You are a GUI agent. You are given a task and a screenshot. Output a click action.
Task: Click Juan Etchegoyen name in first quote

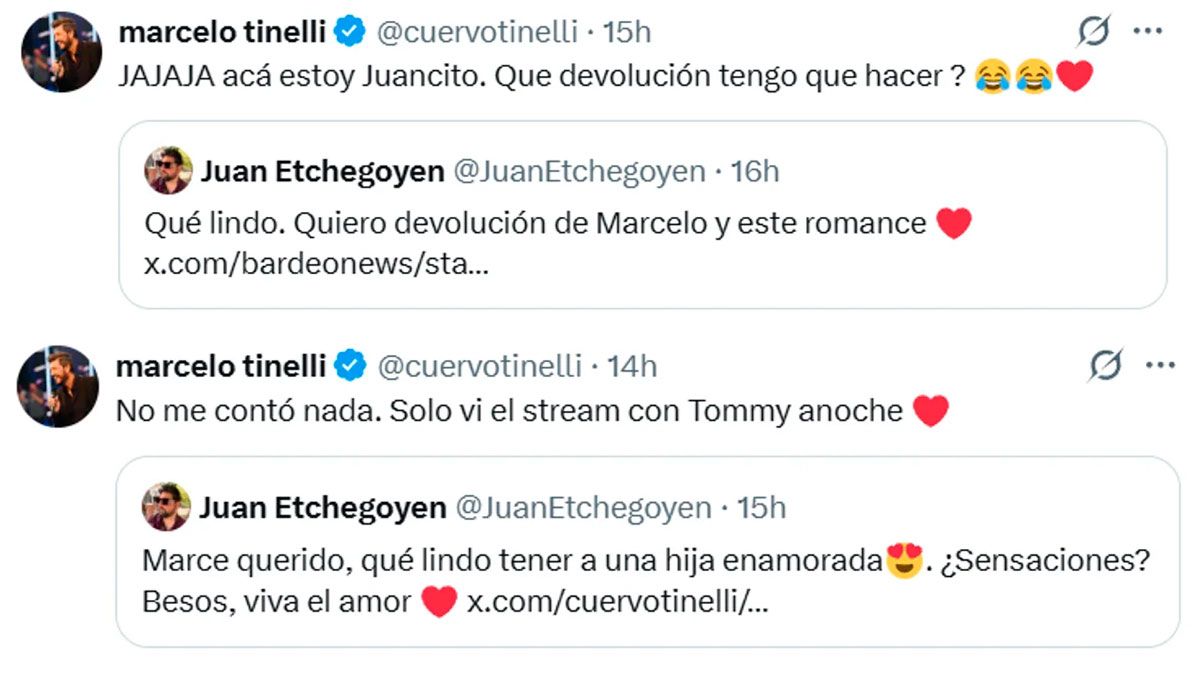pos(322,171)
